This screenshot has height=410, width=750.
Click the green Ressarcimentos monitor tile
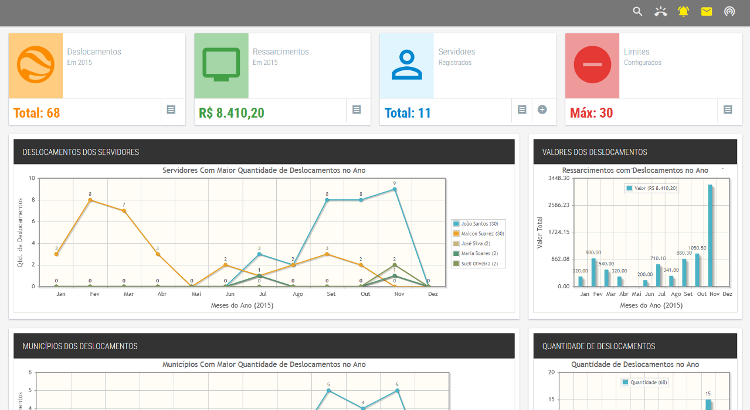221,66
